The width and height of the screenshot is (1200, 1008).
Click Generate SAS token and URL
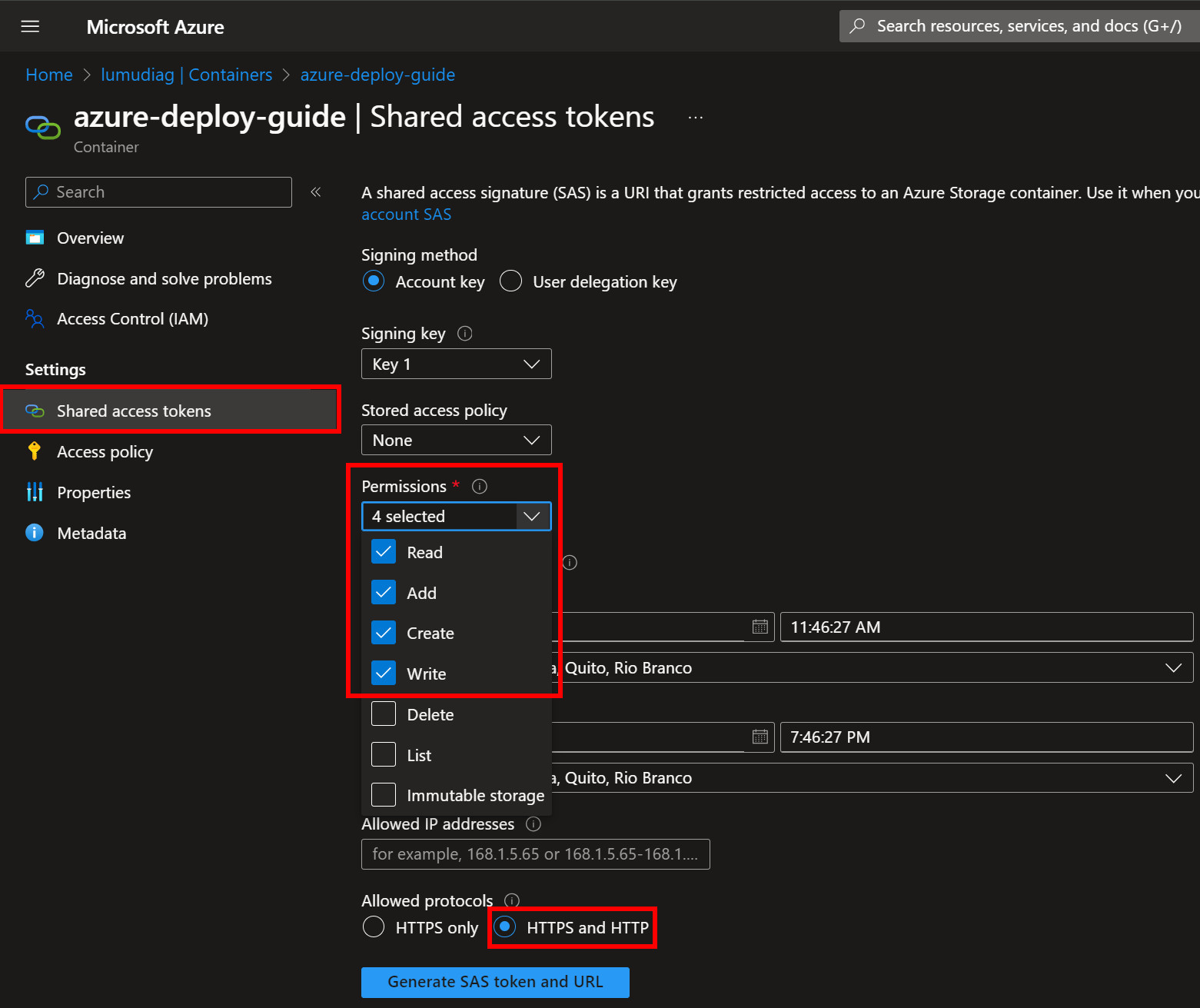pyautogui.click(x=495, y=982)
